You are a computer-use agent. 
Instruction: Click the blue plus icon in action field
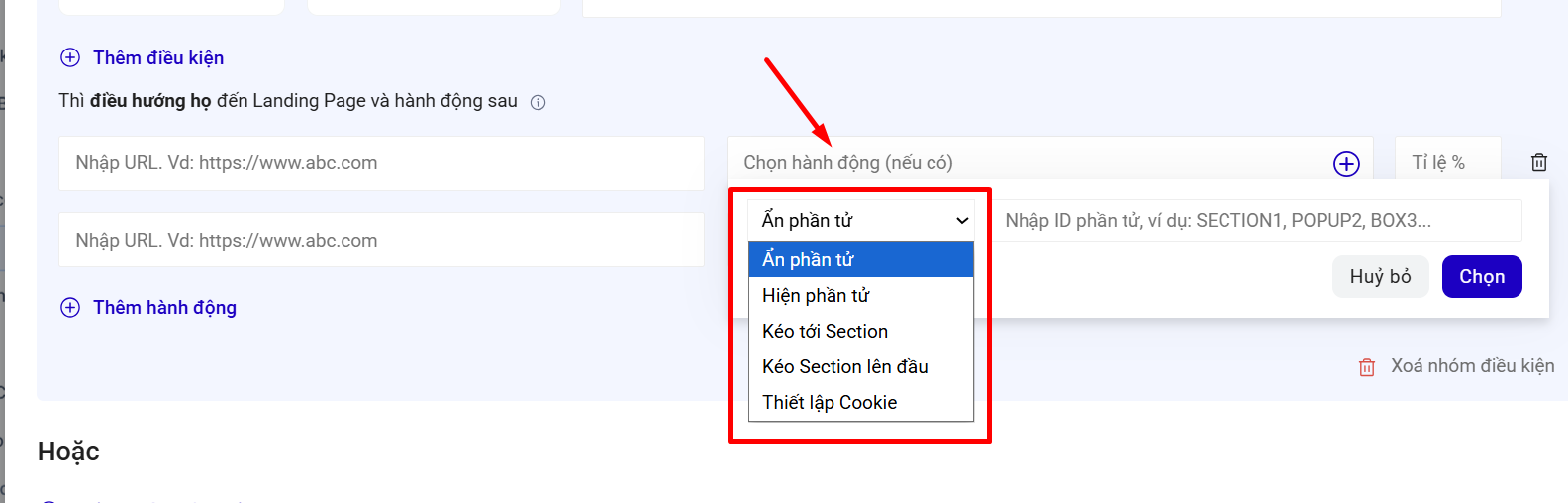click(x=1346, y=164)
